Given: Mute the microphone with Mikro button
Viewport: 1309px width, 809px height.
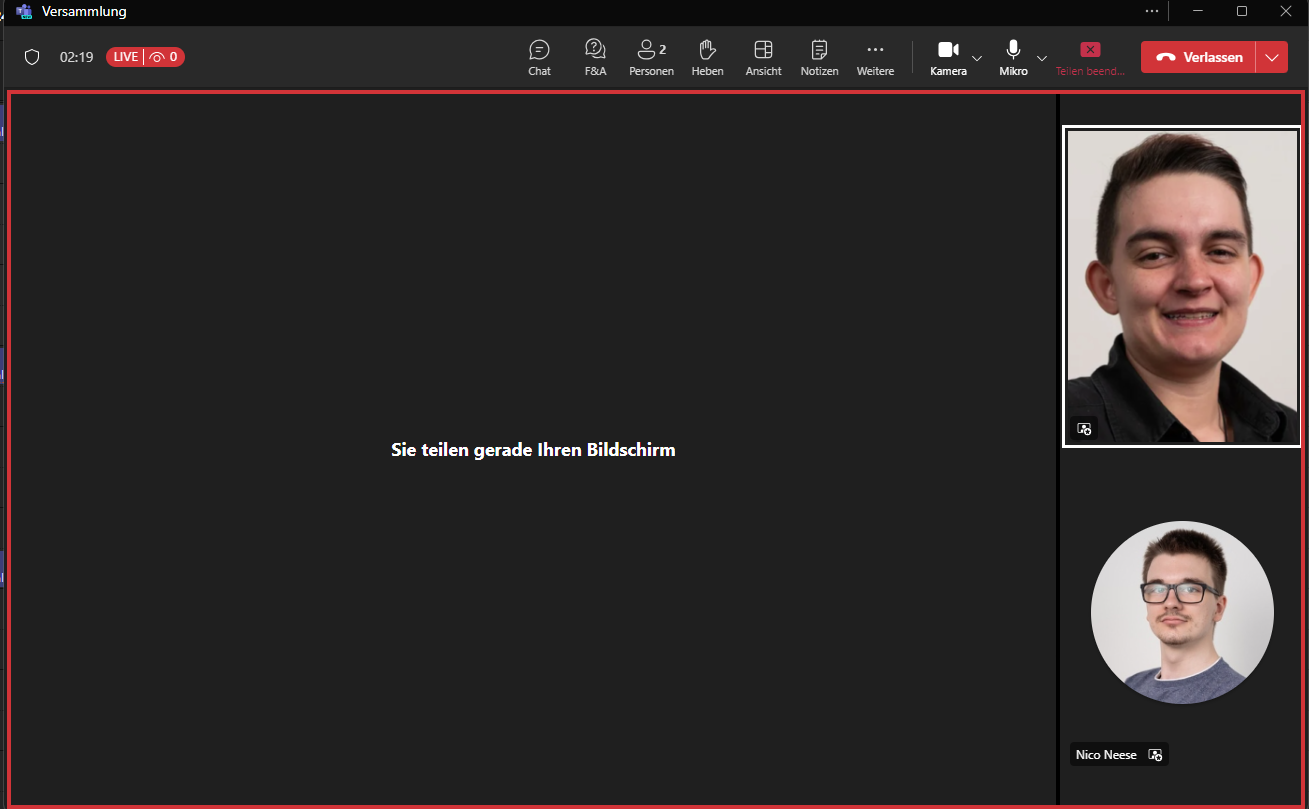Looking at the screenshot, I should 1013,57.
